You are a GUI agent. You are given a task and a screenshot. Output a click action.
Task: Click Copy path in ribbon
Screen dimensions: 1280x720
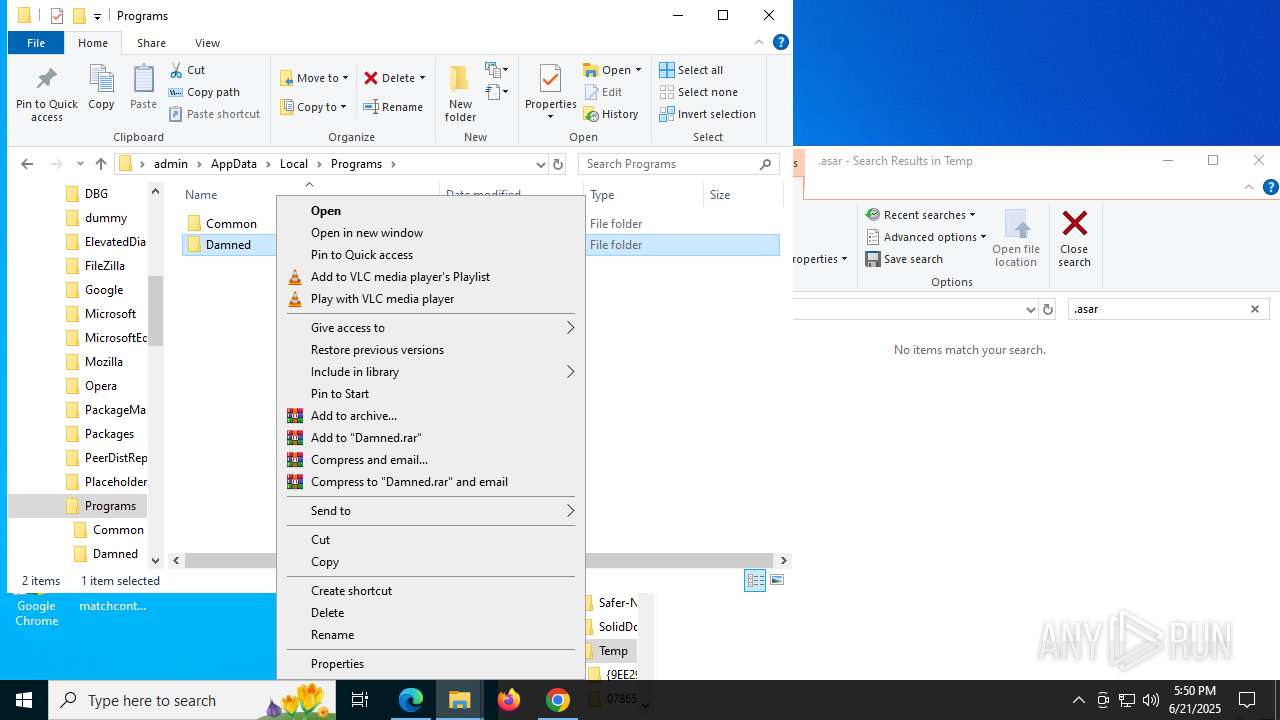pyautogui.click(x=204, y=92)
